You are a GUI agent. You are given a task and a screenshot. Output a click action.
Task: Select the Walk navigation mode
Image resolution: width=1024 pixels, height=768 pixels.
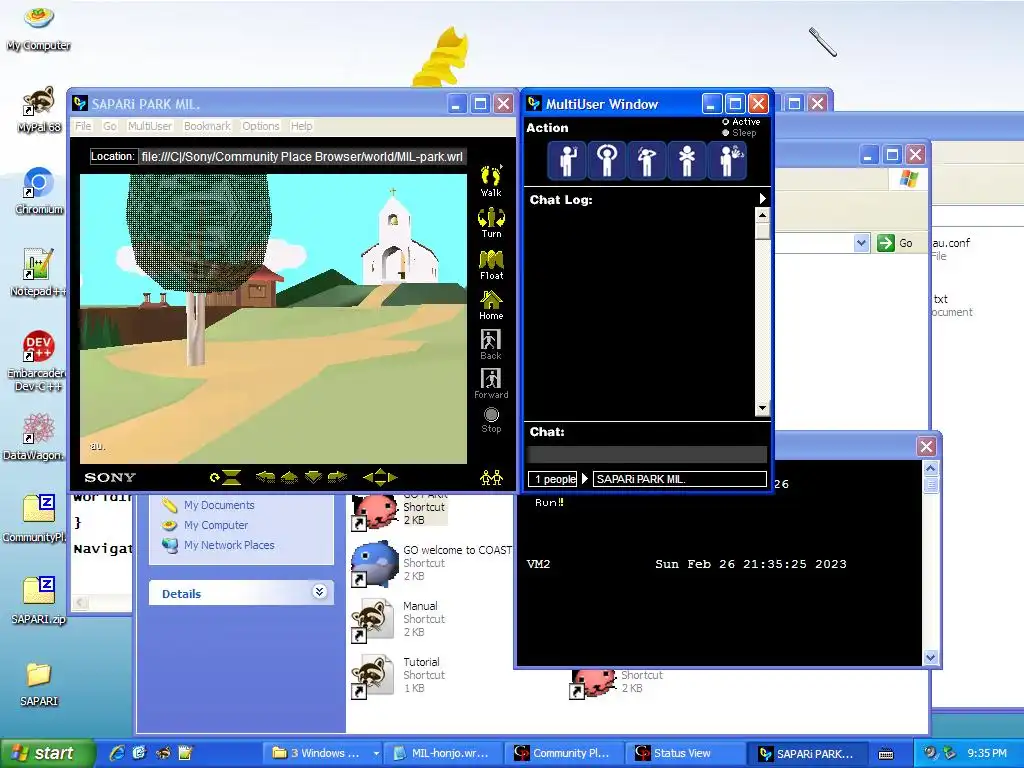click(x=491, y=181)
